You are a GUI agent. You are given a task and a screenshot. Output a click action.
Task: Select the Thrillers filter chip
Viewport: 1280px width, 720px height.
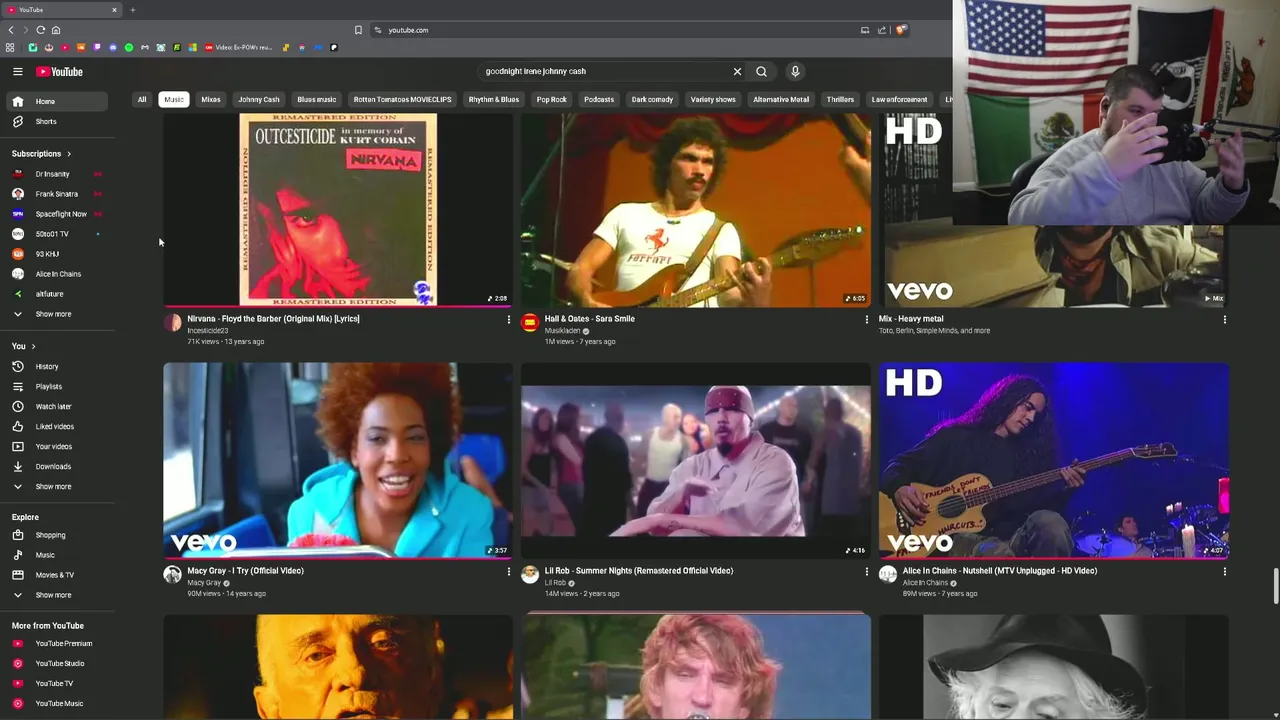[840, 99]
